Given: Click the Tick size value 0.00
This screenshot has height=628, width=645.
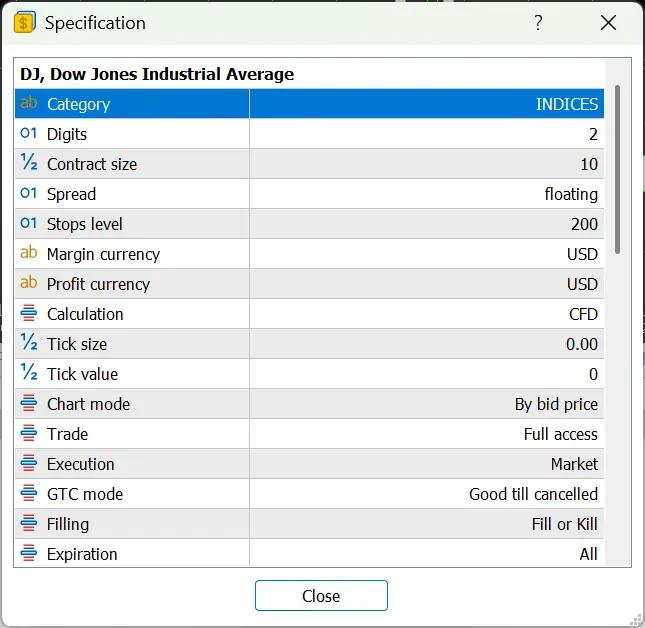Looking at the screenshot, I should 582,345.
